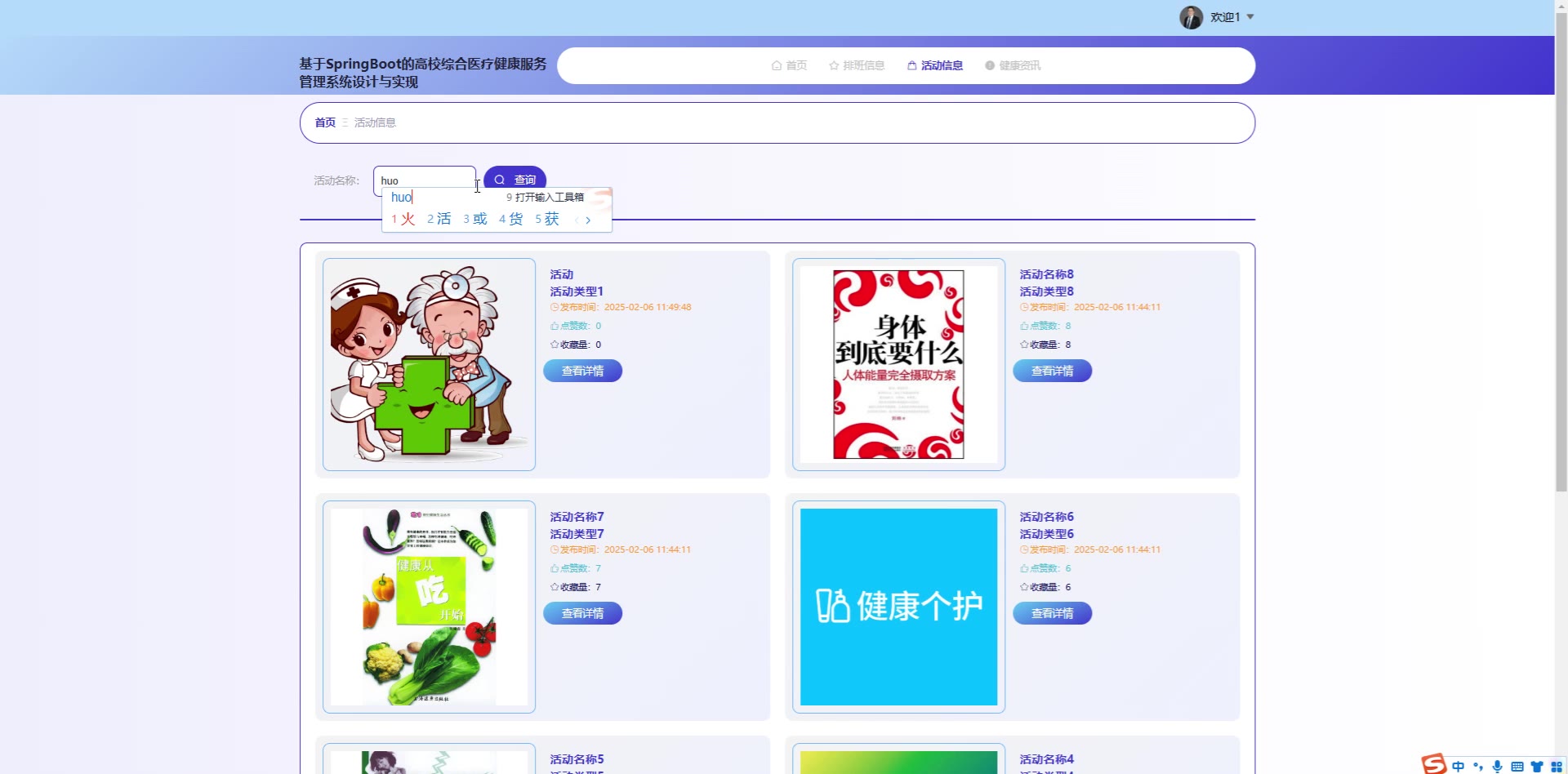Click the 活动名称7 title
This screenshot has height=774, width=1568.
[x=577, y=517]
